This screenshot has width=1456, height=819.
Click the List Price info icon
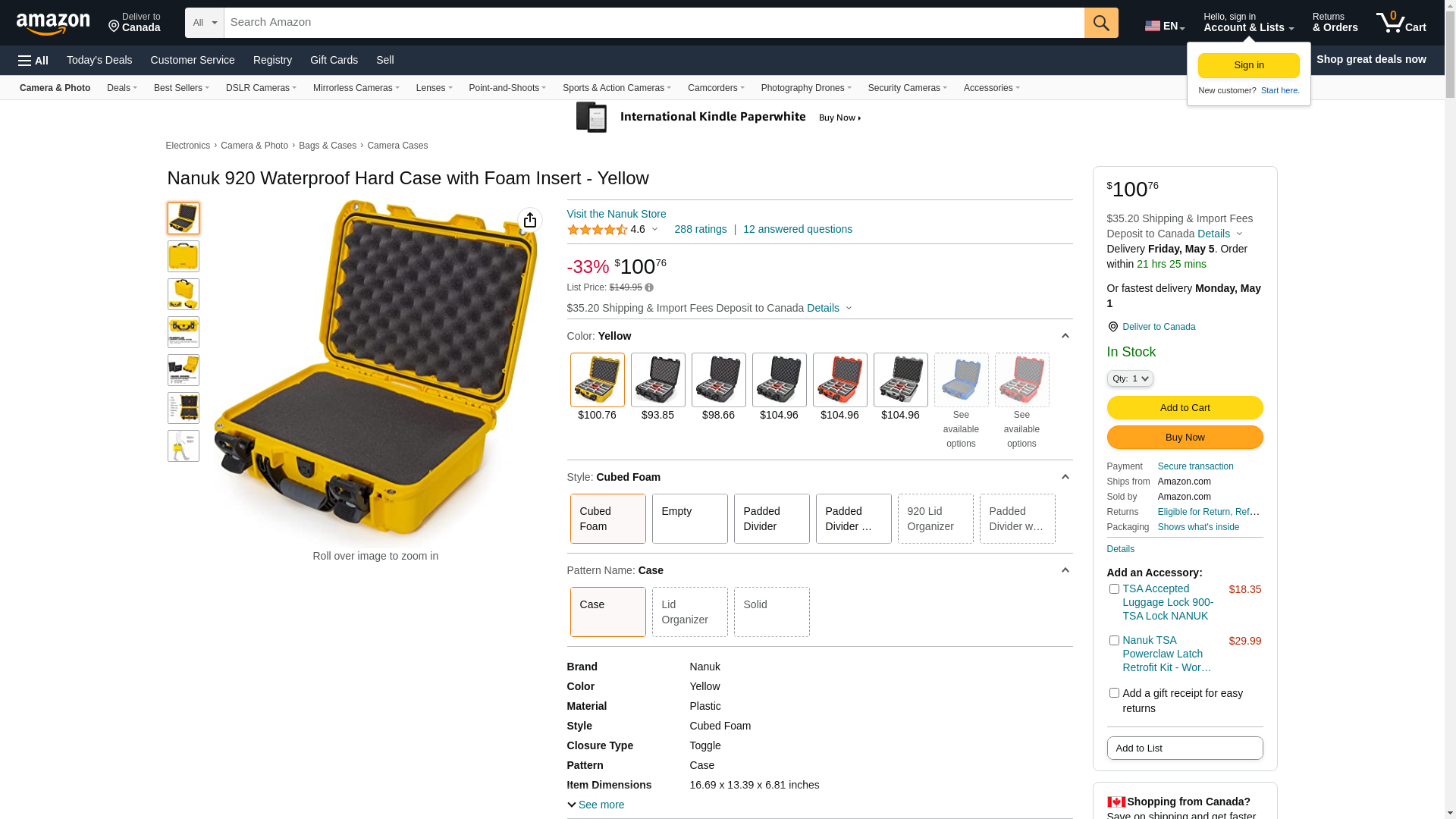[649, 287]
